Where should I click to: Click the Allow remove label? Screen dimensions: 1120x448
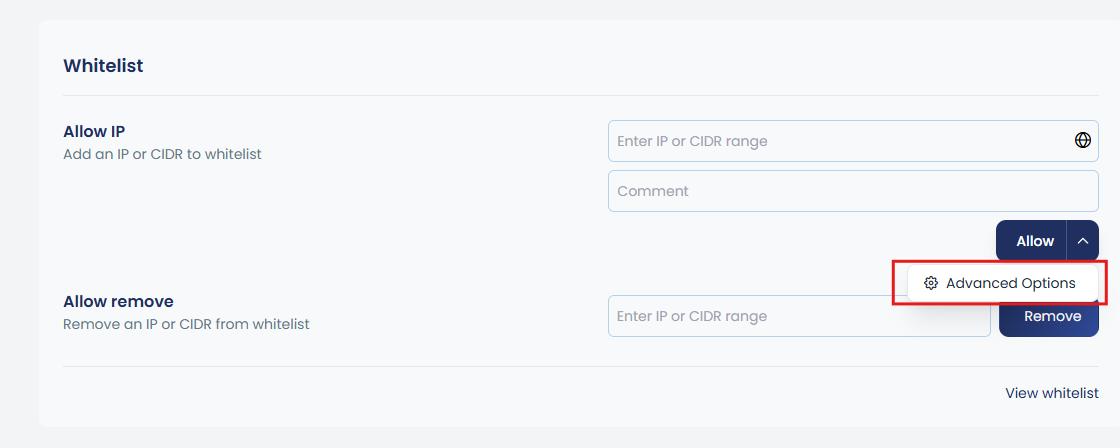(118, 301)
